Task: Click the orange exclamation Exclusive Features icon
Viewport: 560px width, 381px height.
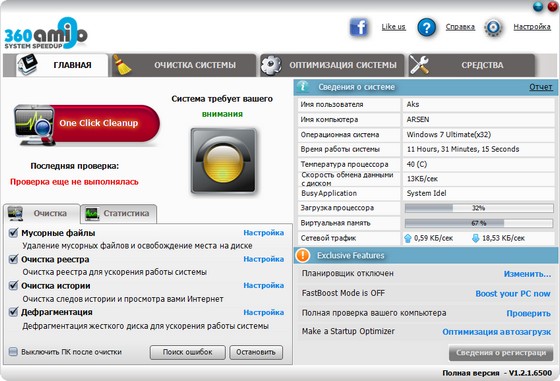Action: coord(303,255)
